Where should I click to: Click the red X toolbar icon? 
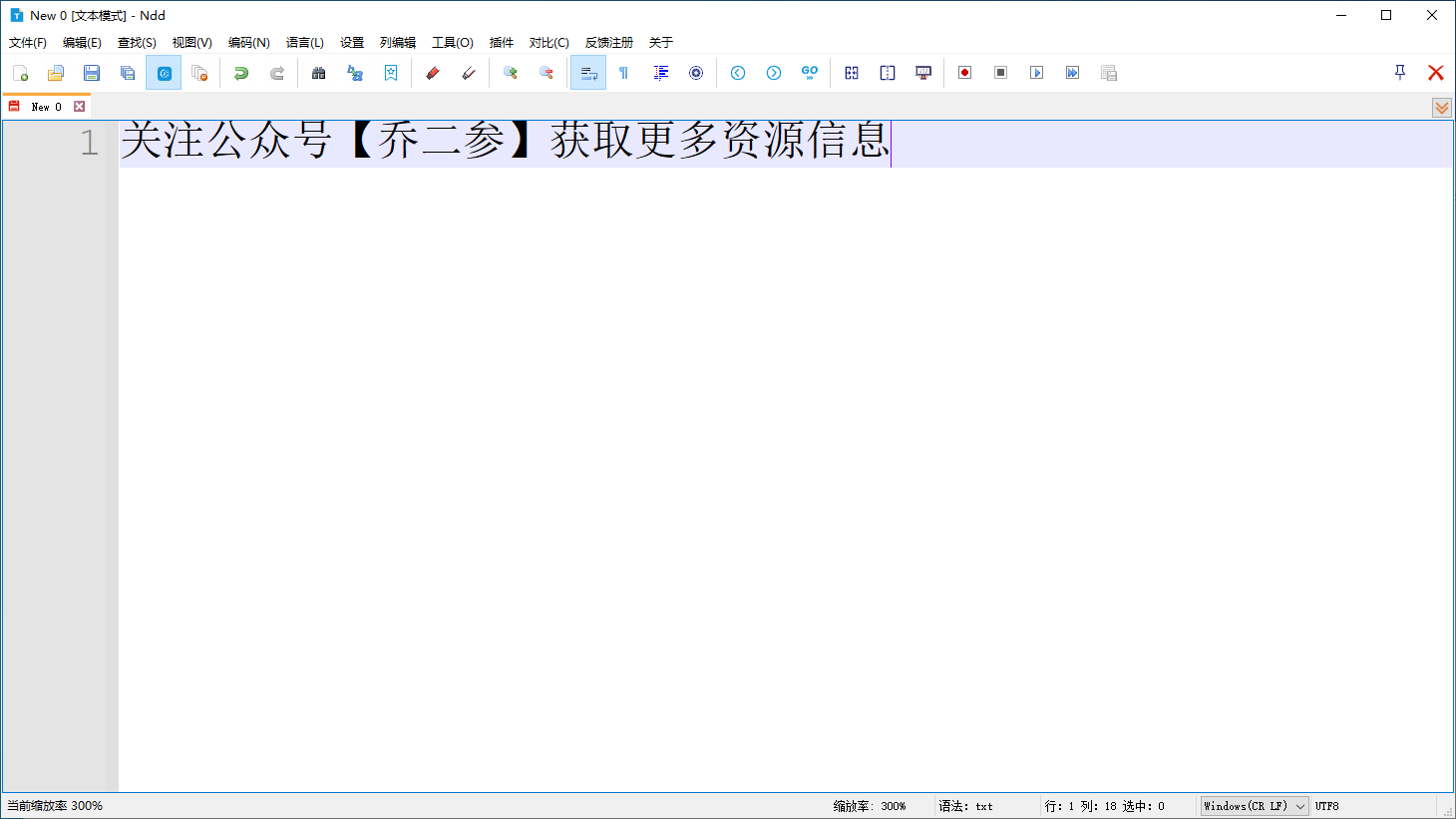point(1436,73)
